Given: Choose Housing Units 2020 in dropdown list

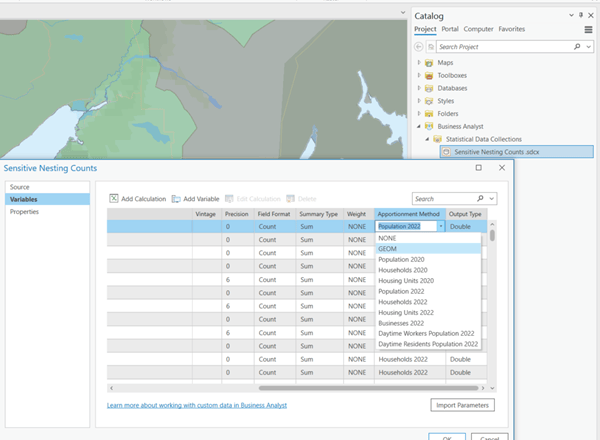Looking at the screenshot, I should point(428,280).
